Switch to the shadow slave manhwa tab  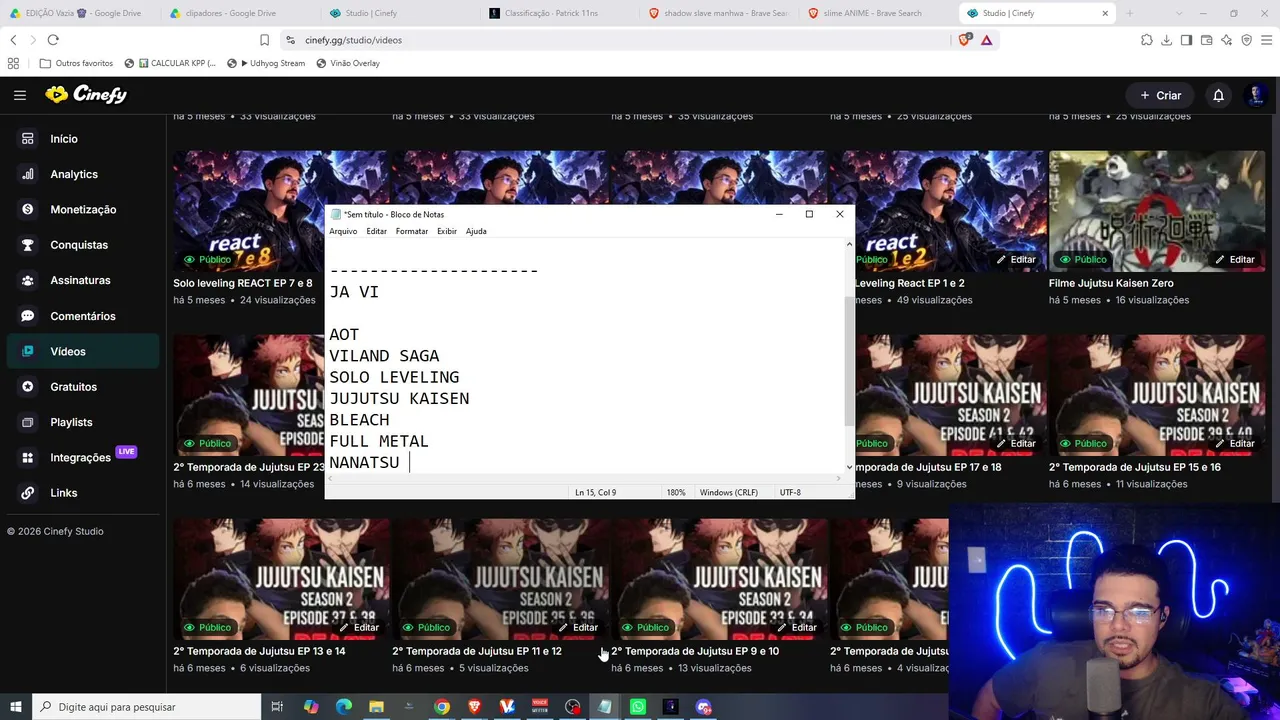pos(720,13)
